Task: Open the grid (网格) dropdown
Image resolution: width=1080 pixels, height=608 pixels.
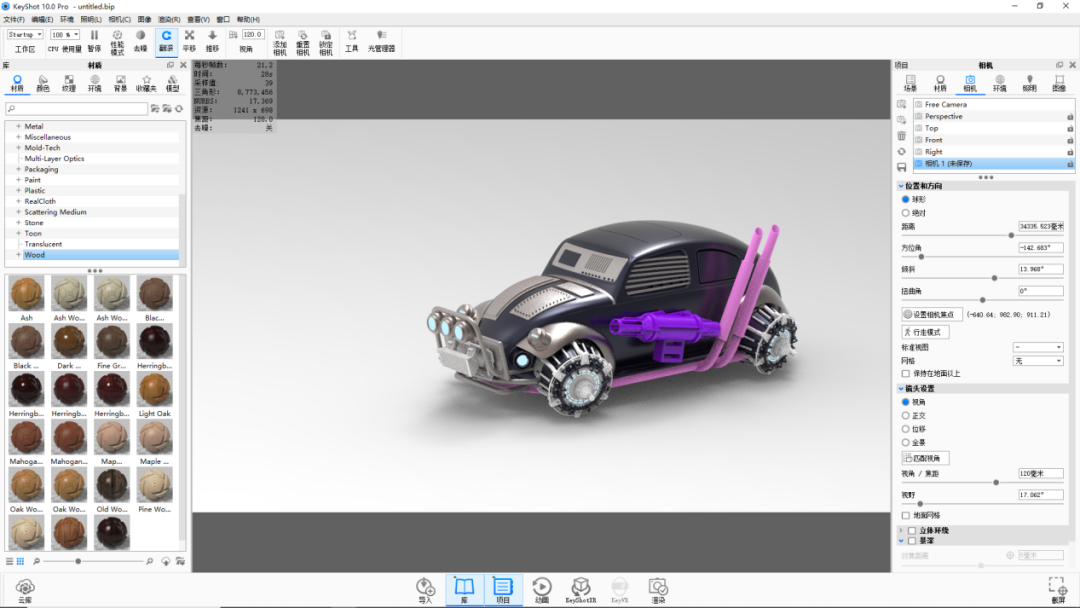Action: point(1038,361)
